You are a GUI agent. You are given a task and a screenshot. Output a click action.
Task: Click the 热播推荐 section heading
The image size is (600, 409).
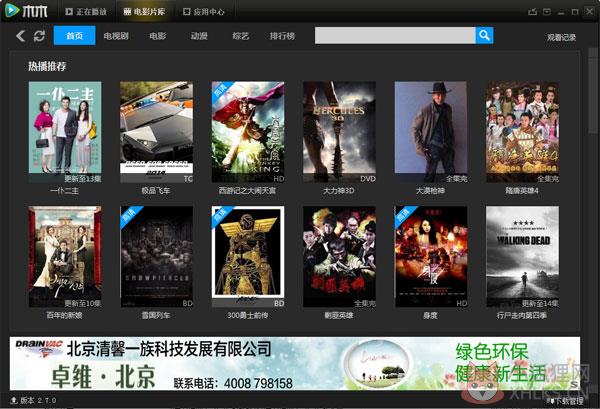pos(47,66)
